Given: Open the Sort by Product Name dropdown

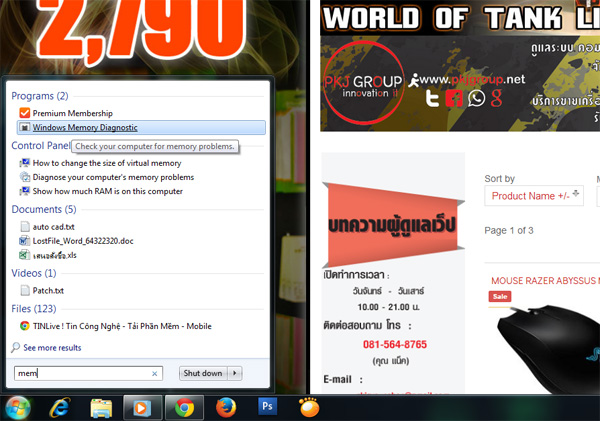Looking at the screenshot, I should coord(534,196).
